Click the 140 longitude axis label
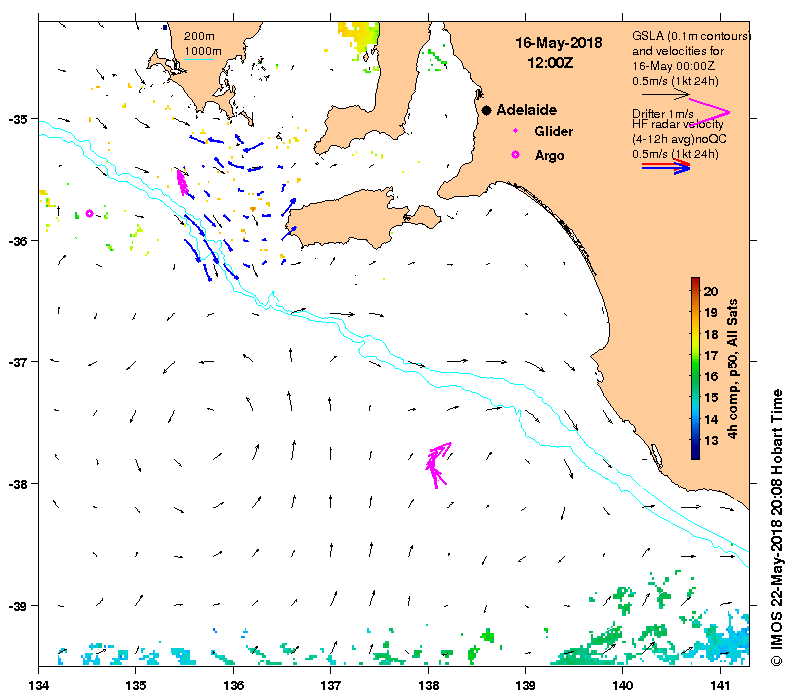This screenshot has height=700, width=791. (623, 686)
